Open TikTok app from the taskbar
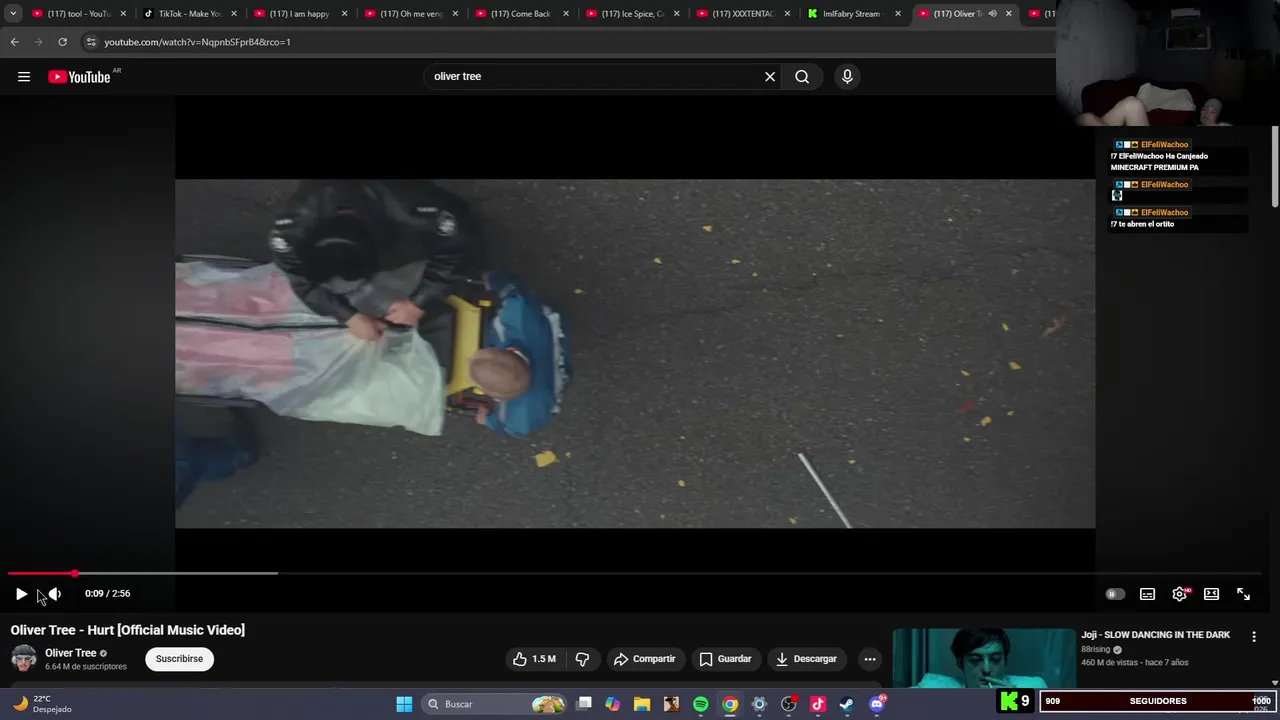Image resolution: width=1280 pixels, height=720 pixels. pos(818,704)
